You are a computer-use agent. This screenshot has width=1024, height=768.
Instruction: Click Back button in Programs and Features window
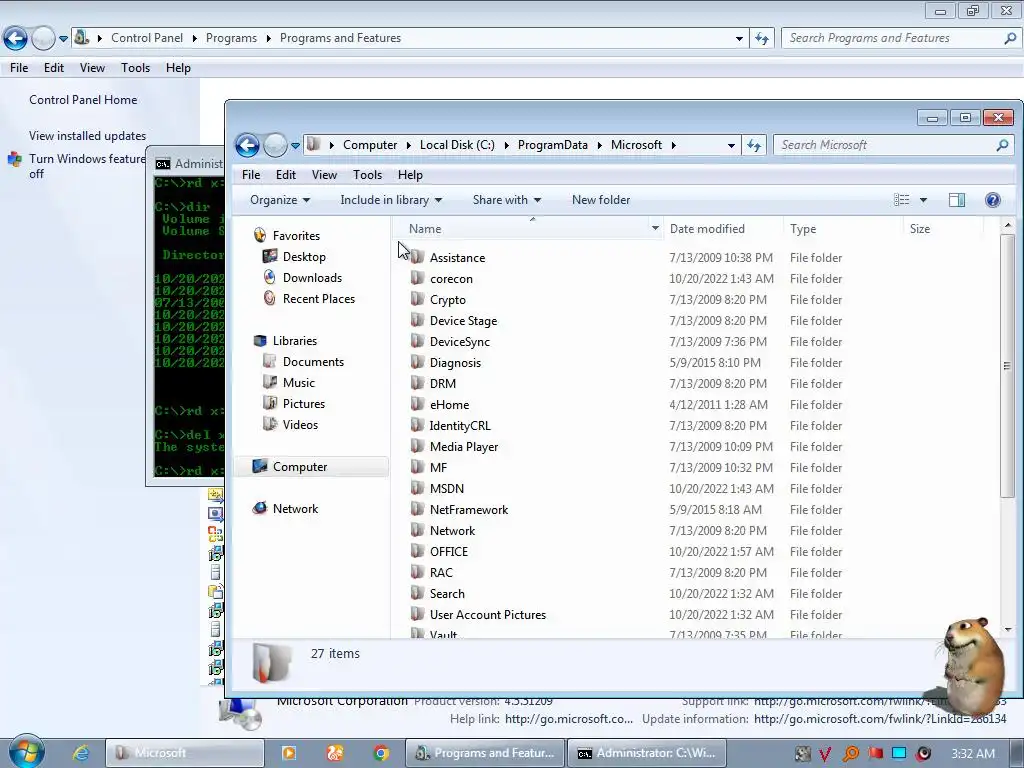16,38
